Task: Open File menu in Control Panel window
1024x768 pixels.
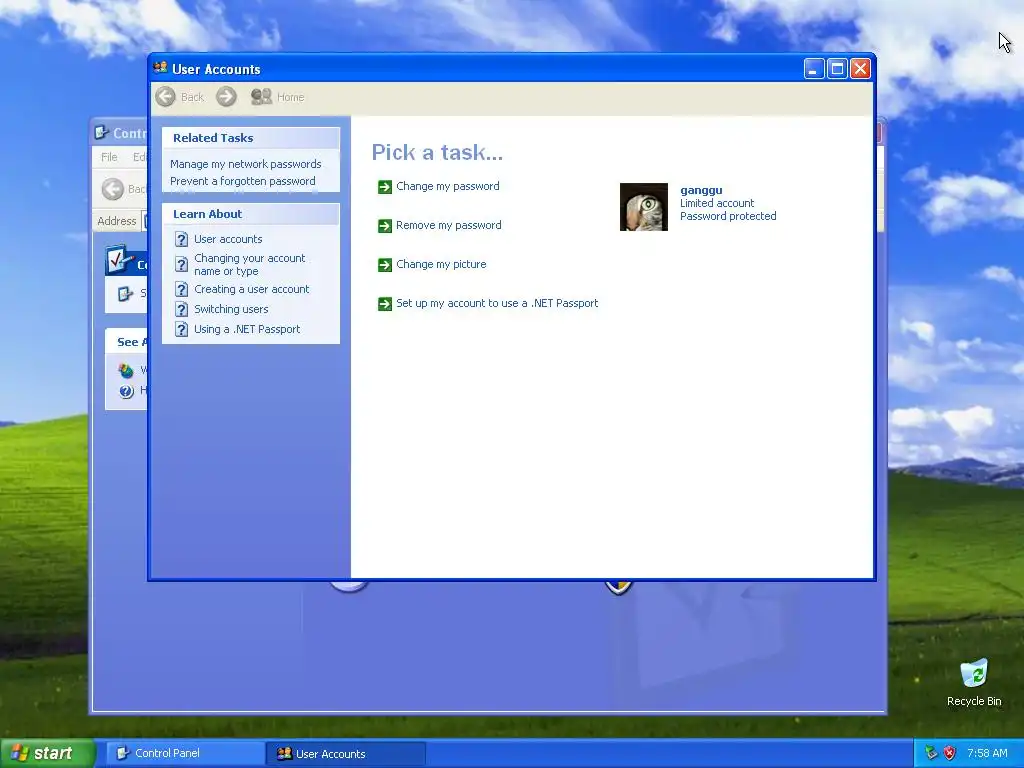Action: [109, 157]
